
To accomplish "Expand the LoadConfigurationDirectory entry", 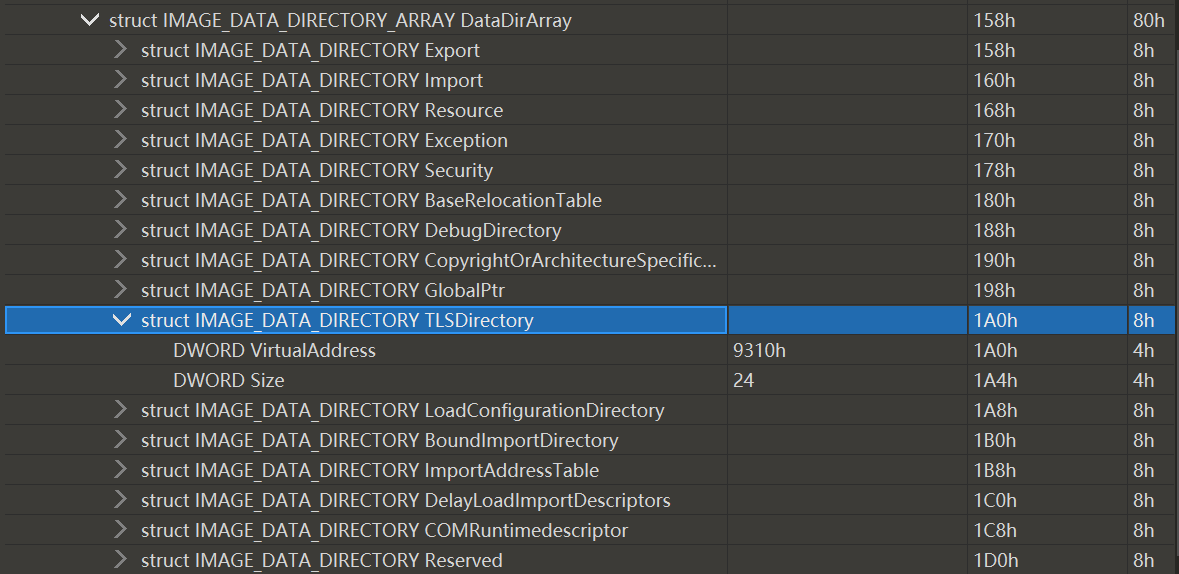I will click(x=120, y=411).
